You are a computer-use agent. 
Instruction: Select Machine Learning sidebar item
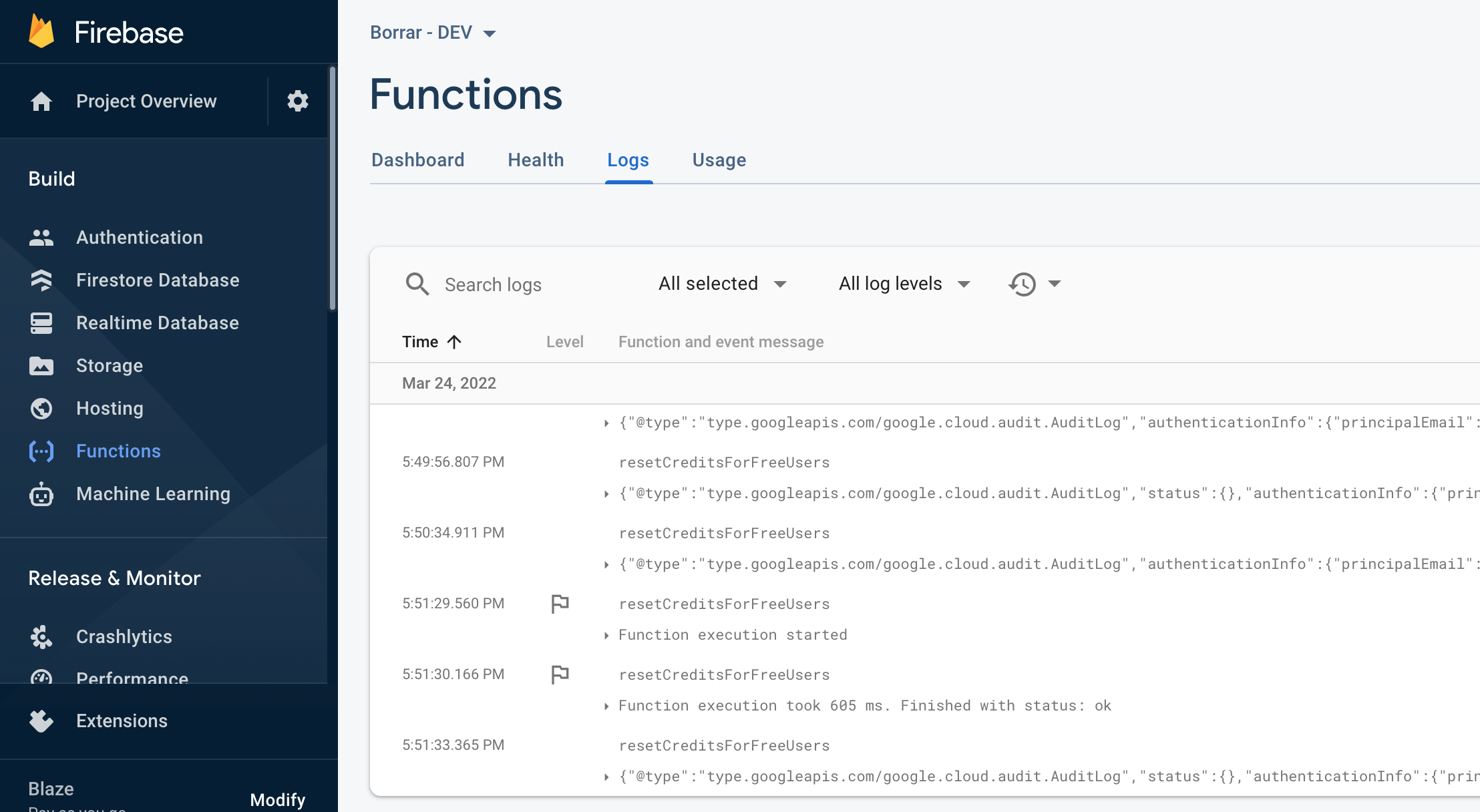(x=153, y=493)
